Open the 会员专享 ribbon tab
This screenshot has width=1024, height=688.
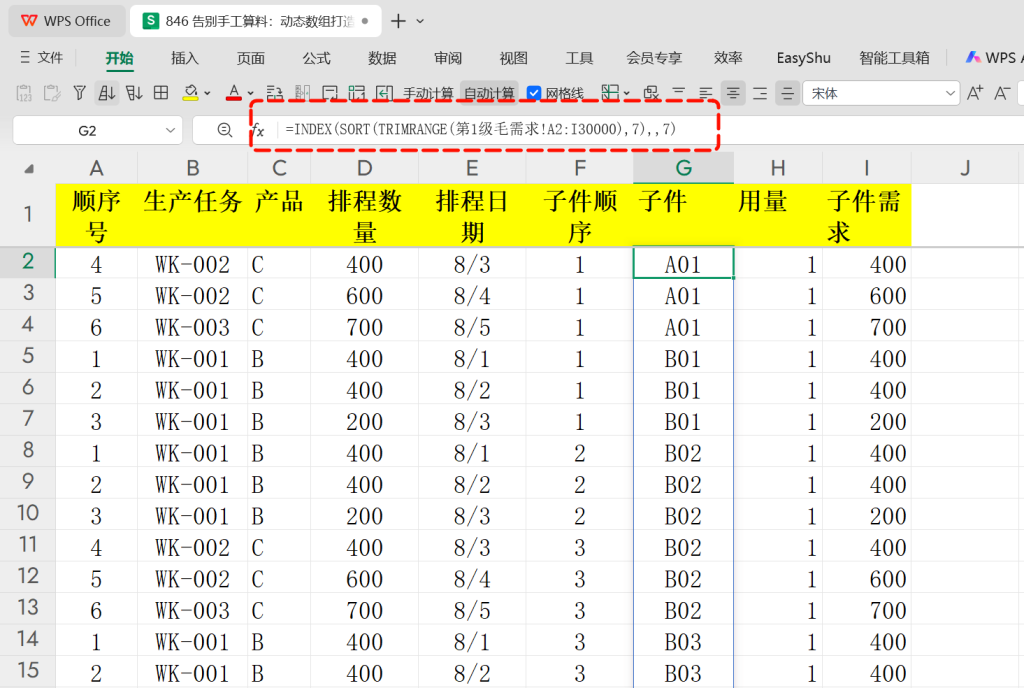coord(654,58)
